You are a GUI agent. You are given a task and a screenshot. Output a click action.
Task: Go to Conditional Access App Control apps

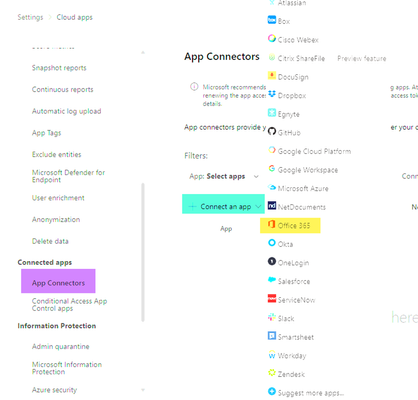point(69,305)
